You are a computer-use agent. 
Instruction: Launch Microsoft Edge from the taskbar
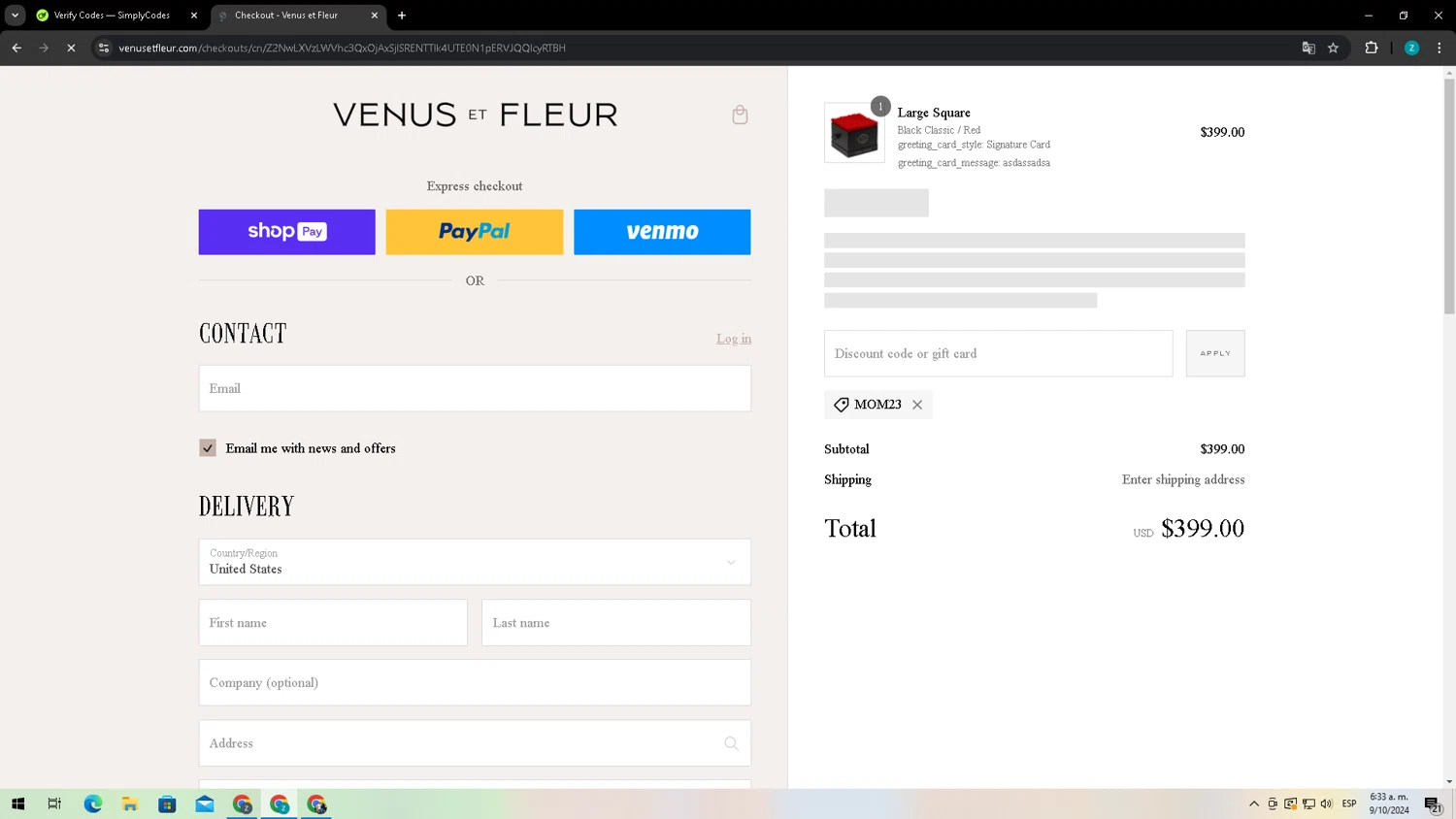point(92,803)
